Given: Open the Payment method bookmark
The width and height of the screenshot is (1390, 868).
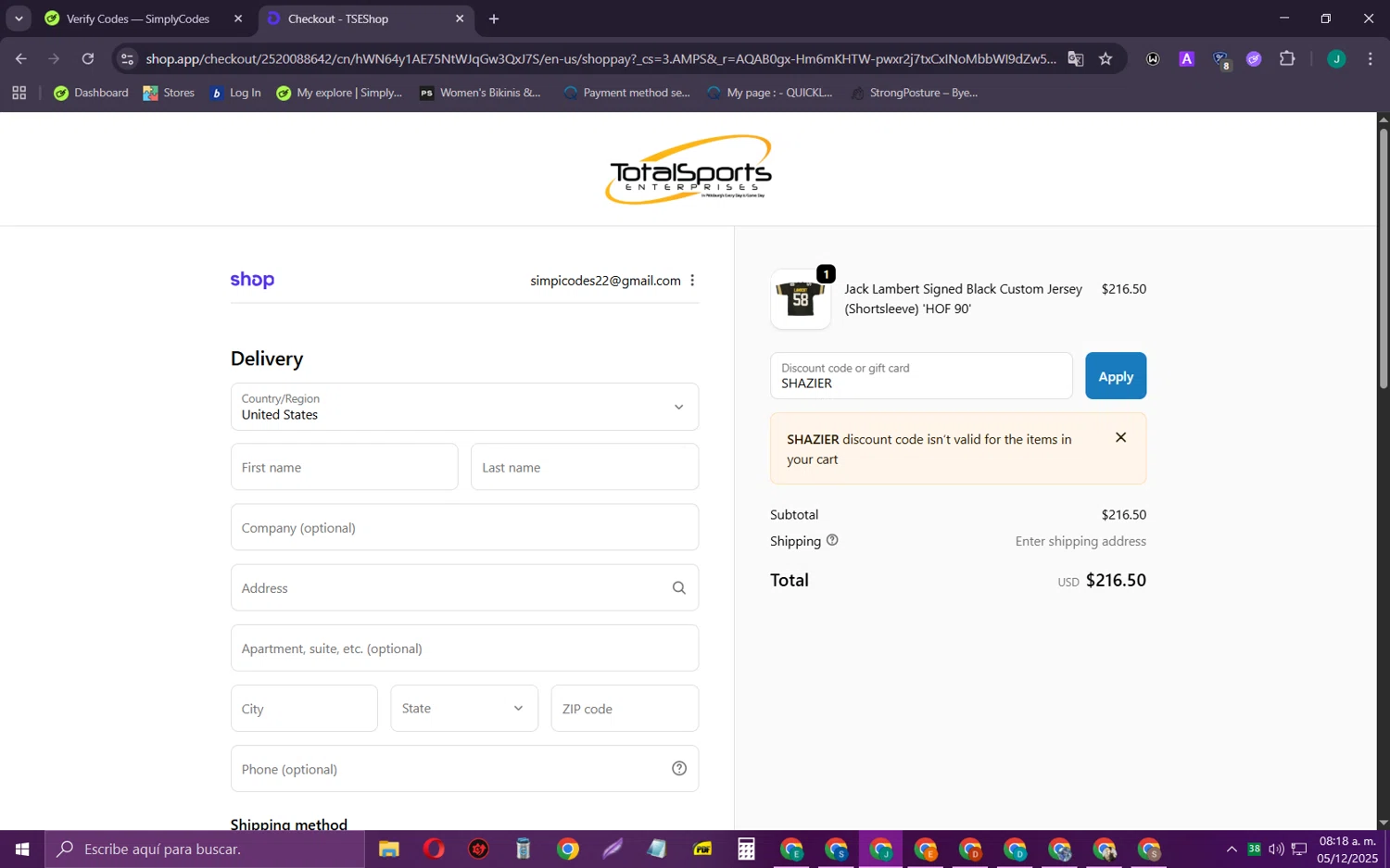Looking at the screenshot, I should point(626,93).
